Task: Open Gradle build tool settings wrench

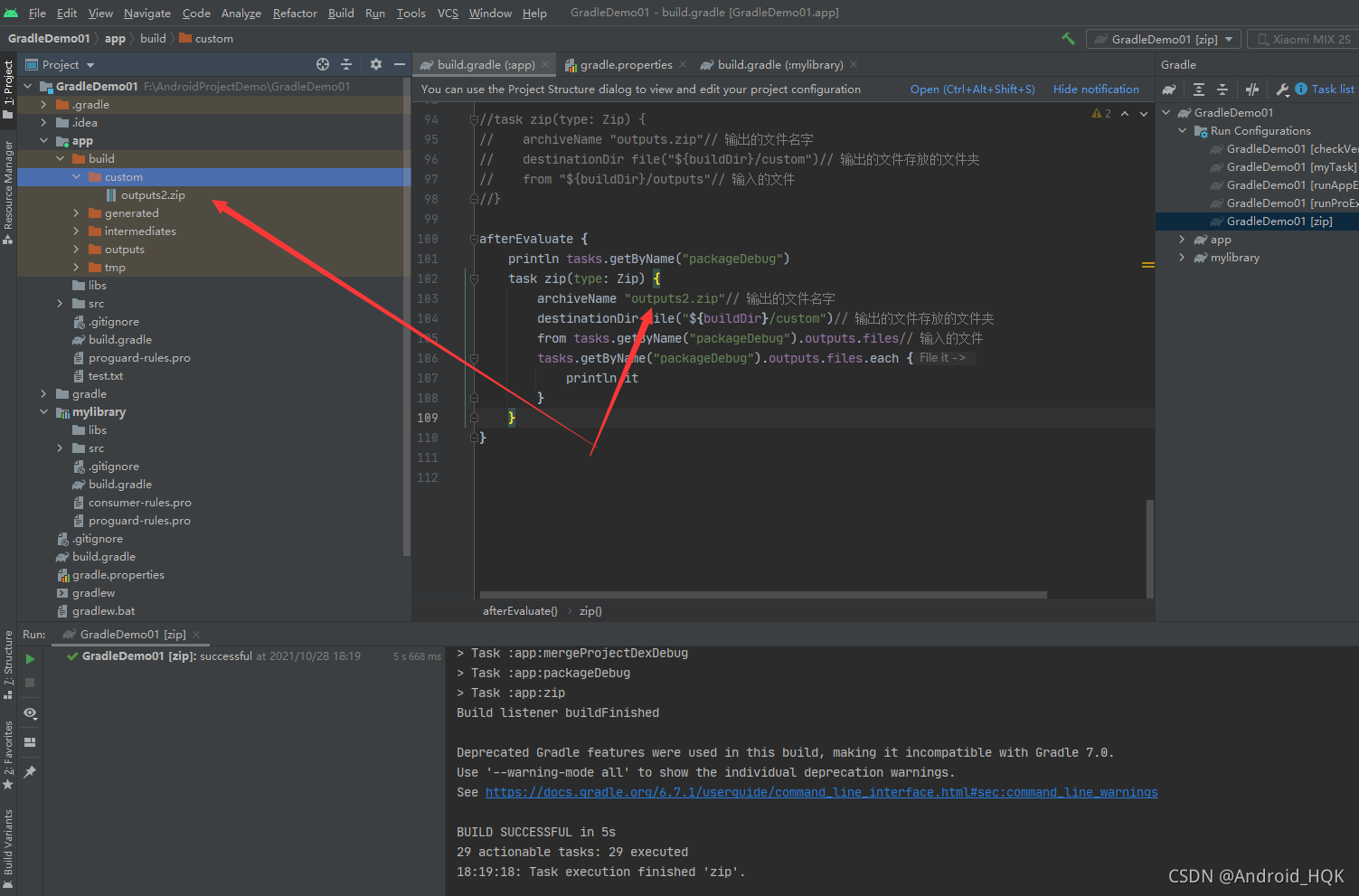Action: (1282, 90)
